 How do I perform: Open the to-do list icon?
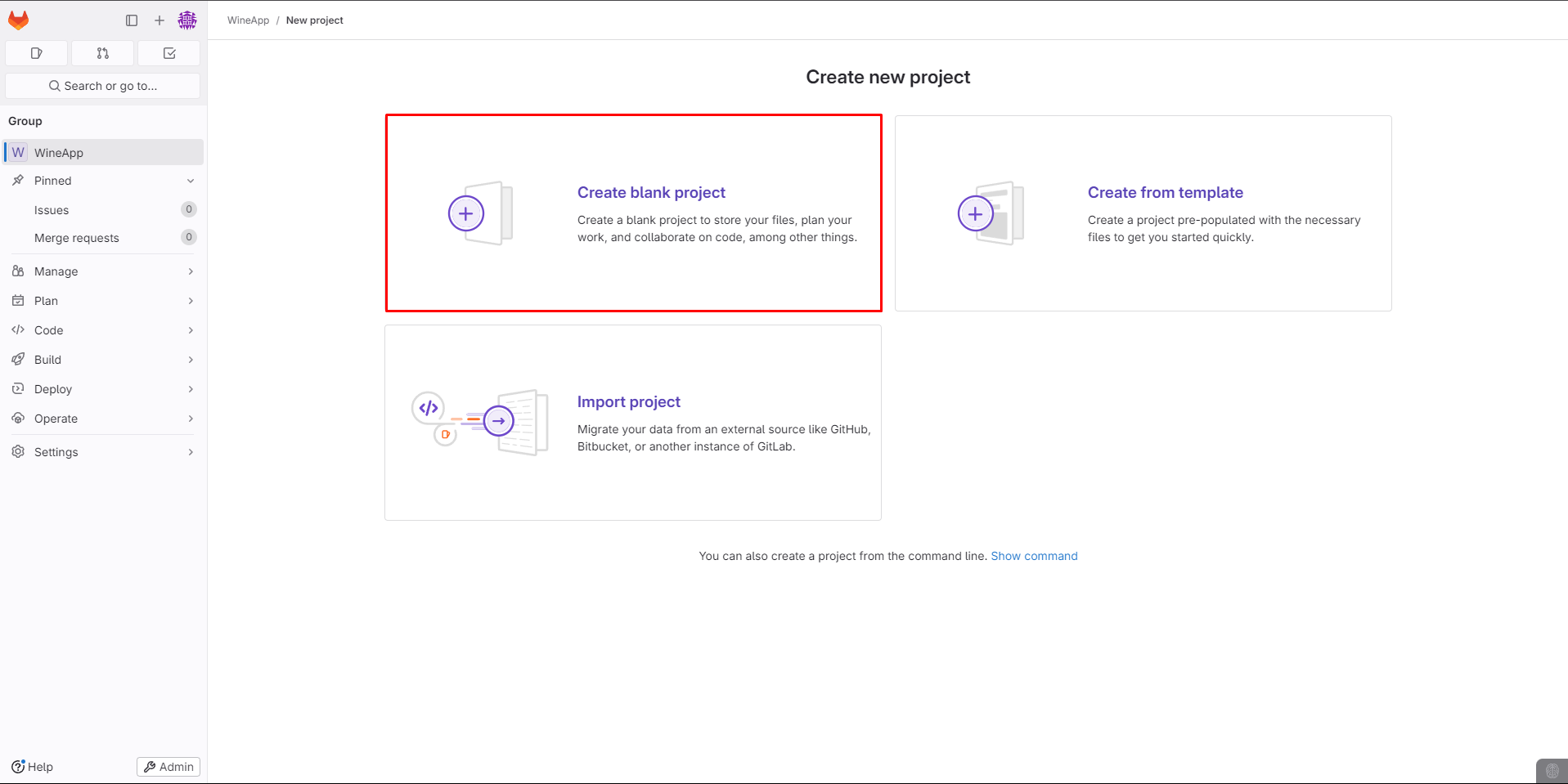[x=169, y=53]
